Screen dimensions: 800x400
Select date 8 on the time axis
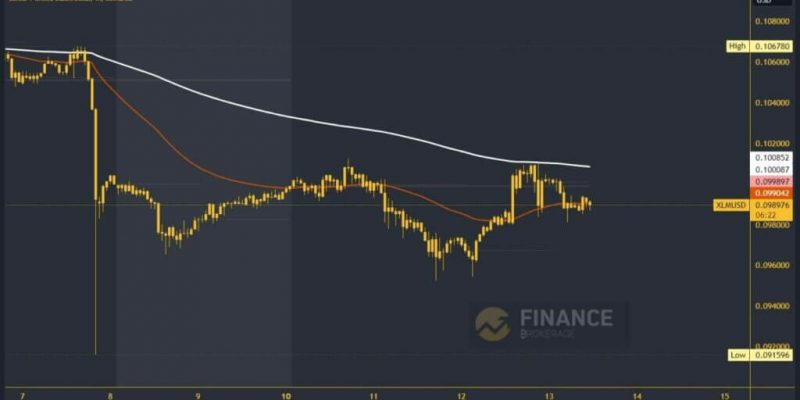pyautogui.click(x=110, y=396)
